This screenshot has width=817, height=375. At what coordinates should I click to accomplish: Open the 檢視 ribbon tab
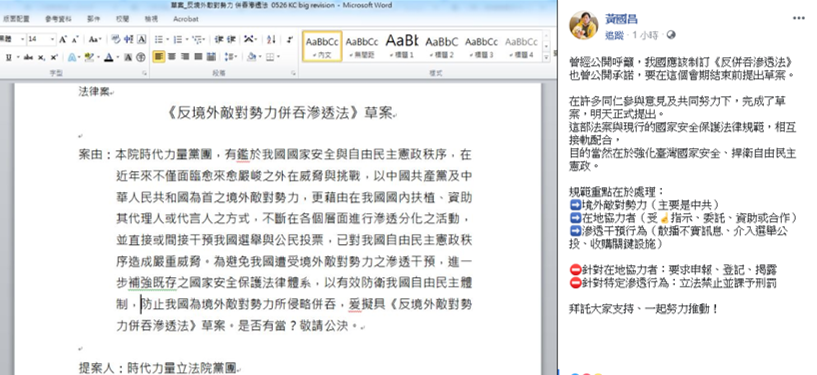[x=151, y=19]
